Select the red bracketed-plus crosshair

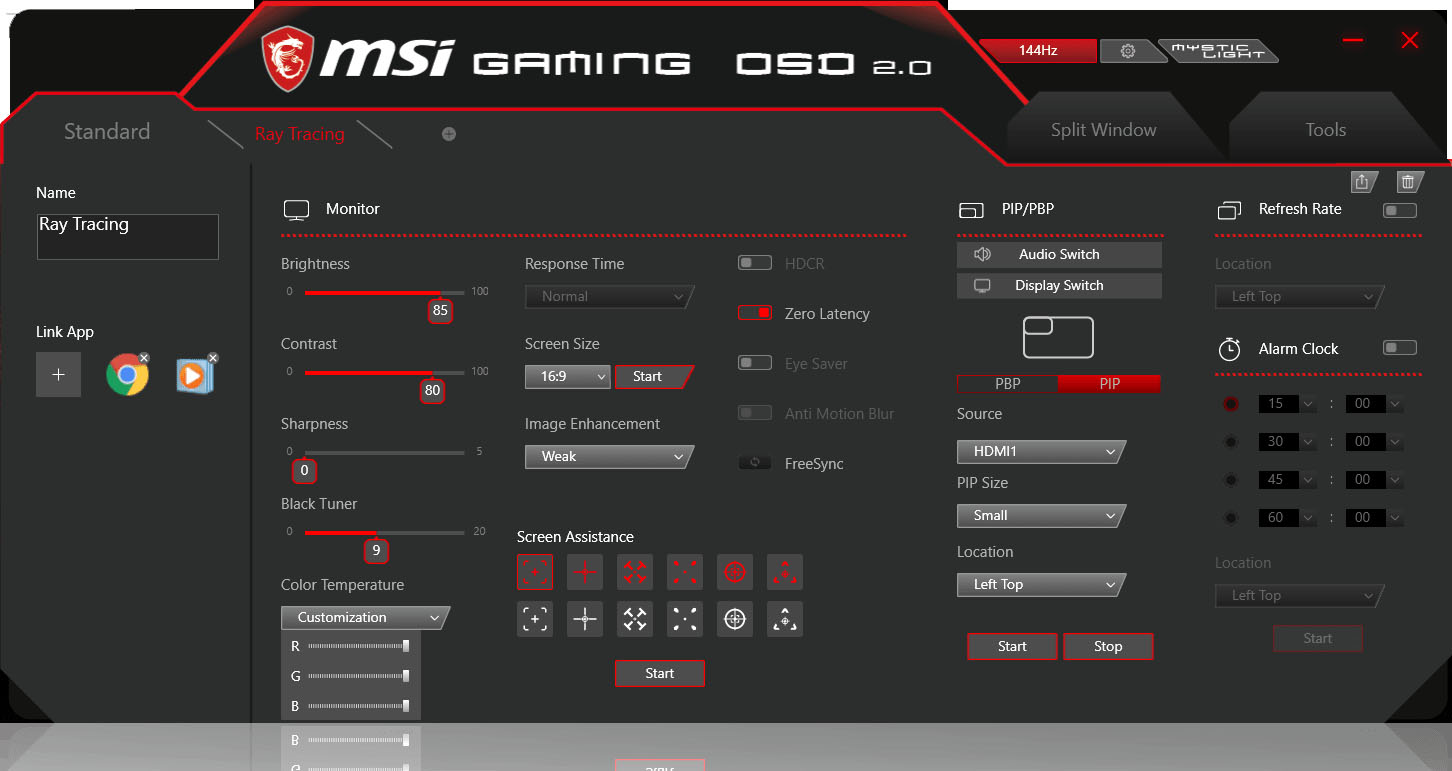tap(535, 572)
